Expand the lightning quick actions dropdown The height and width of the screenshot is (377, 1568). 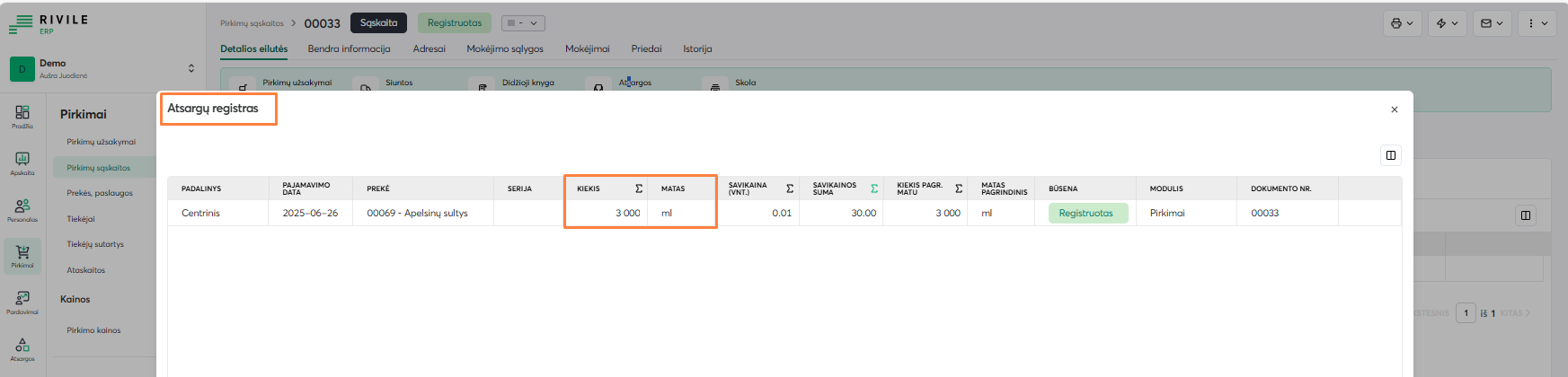[1447, 23]
